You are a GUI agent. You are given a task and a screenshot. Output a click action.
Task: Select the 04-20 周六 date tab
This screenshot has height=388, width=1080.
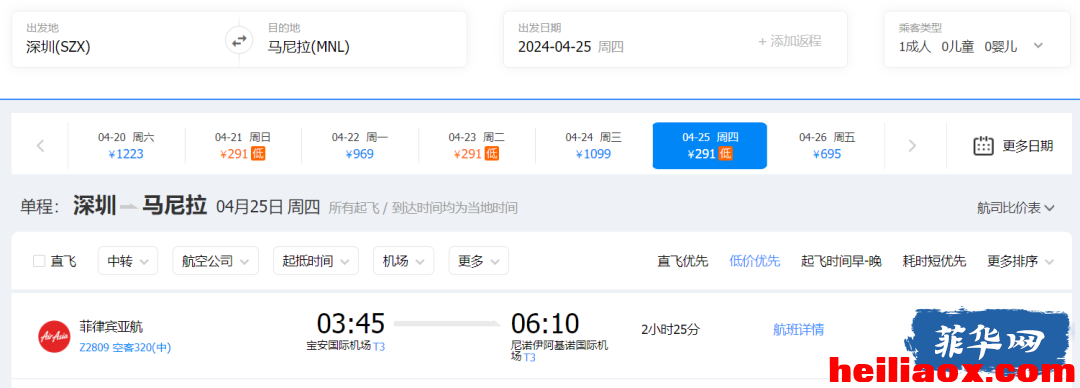pyautogui.click(x=126, y=145)
